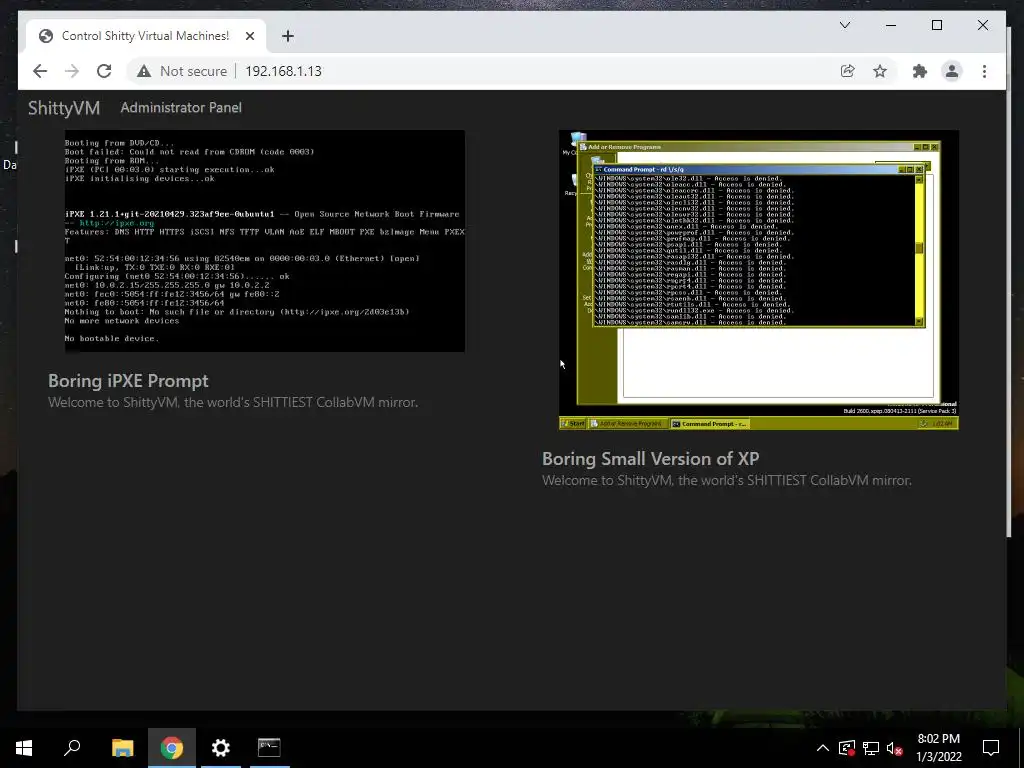Screen dimensions: 1024x768
Task: Expand the tab search chevron
Action: [x=844, y=25]
